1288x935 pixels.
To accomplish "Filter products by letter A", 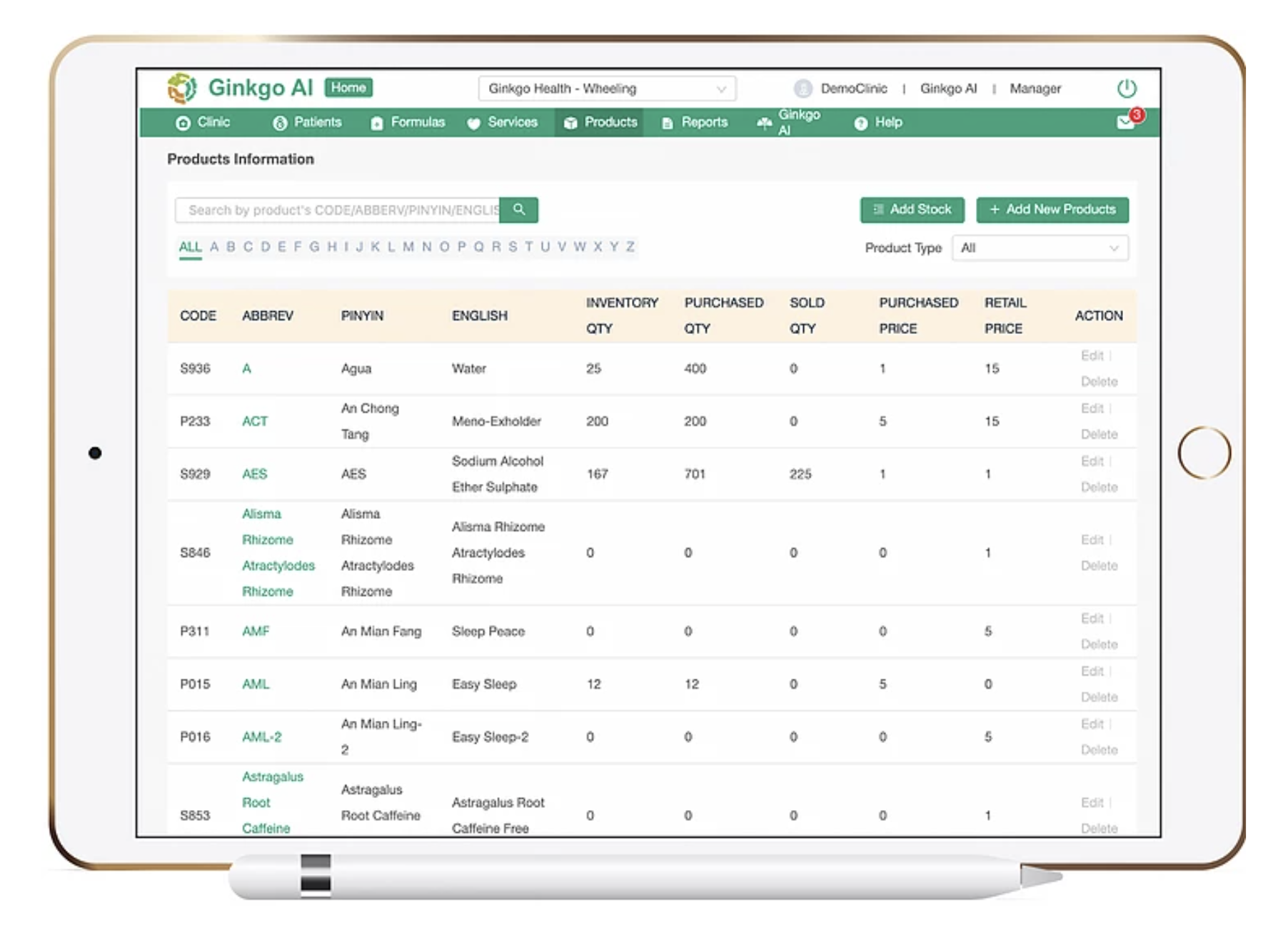I will (213, 247).
